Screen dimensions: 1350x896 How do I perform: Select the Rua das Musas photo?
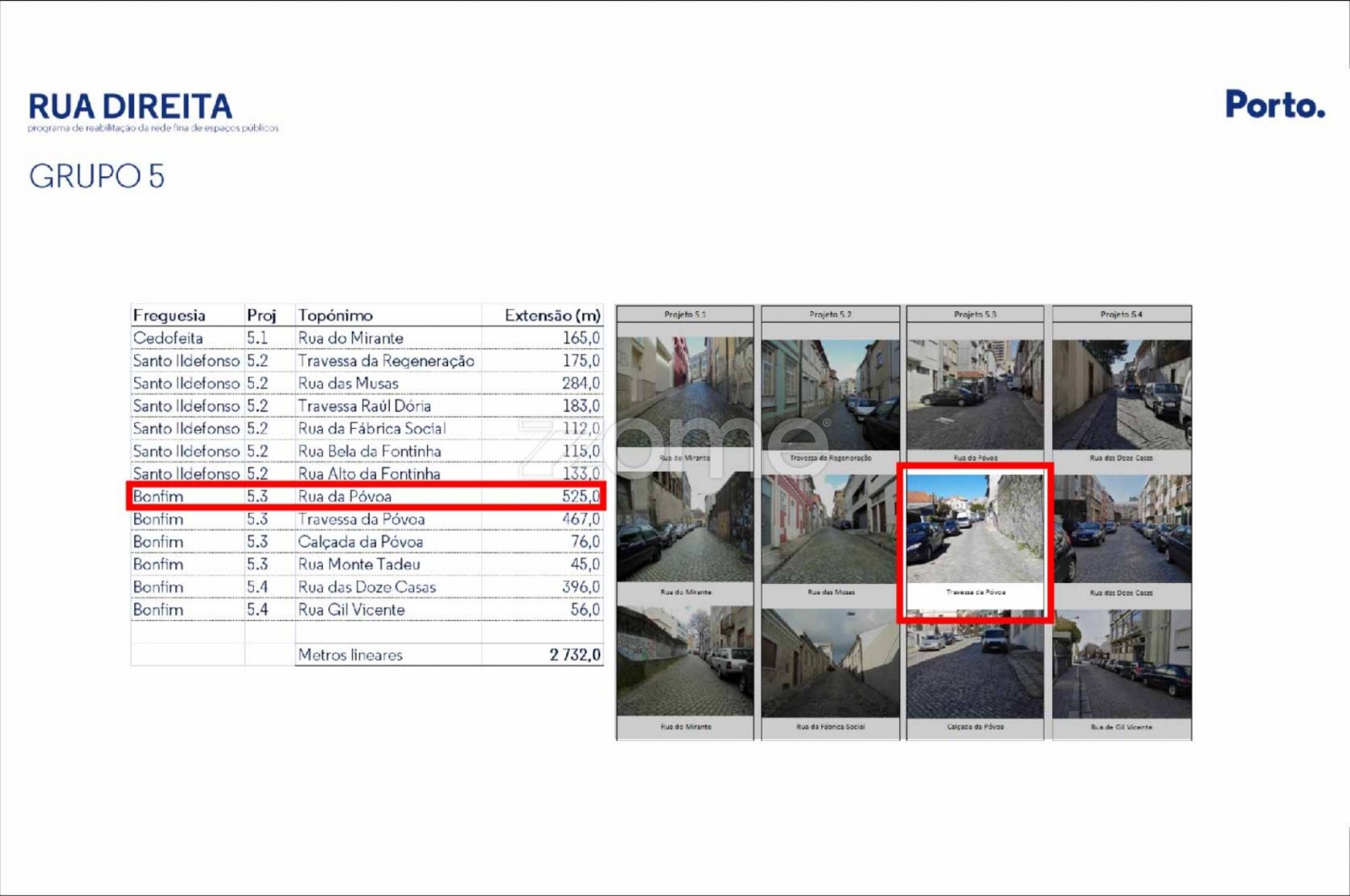pyautogui.click(x=830, y=529)
